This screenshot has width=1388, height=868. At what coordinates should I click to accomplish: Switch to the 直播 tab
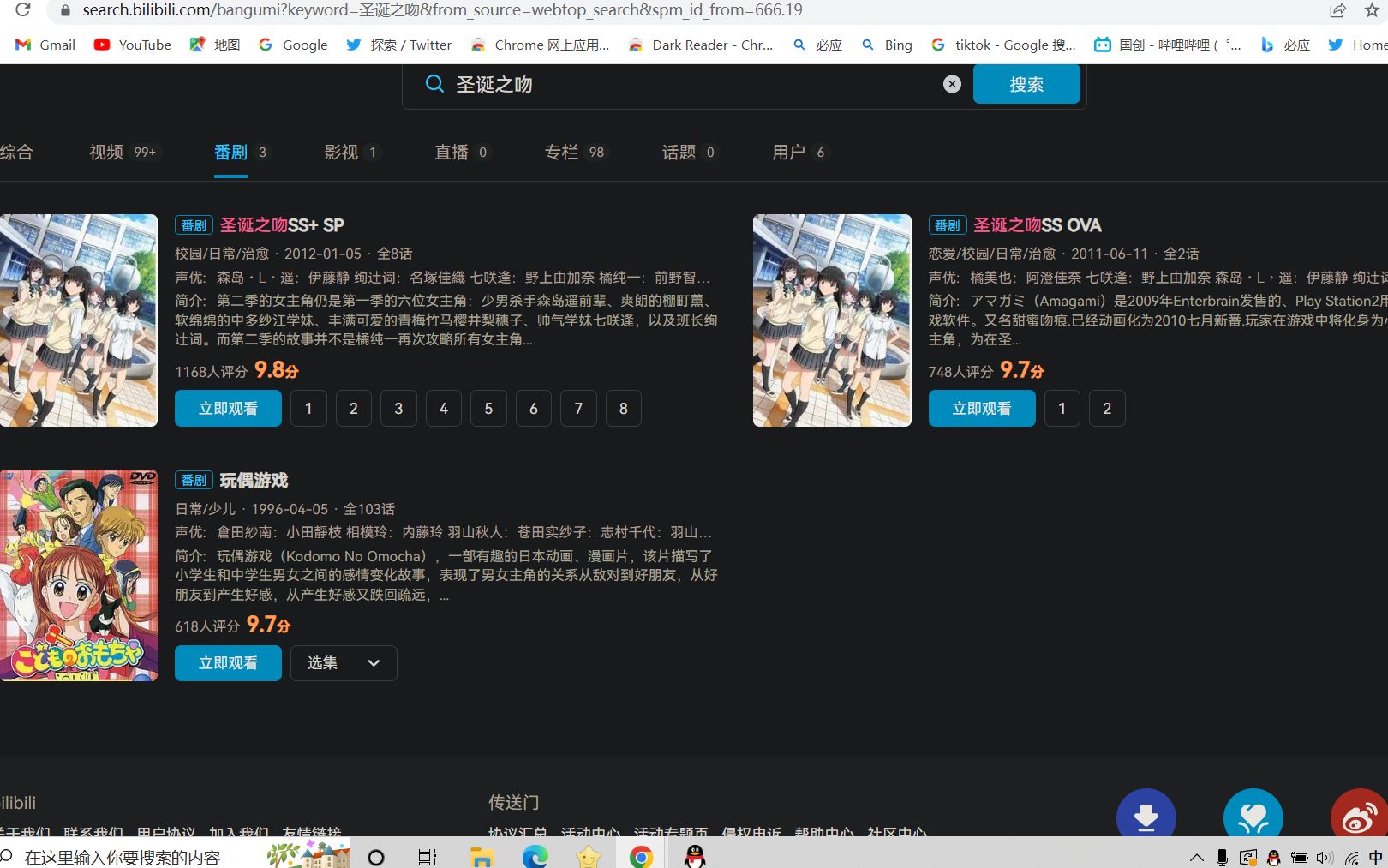pyautogui.click(x=461, y=153)
